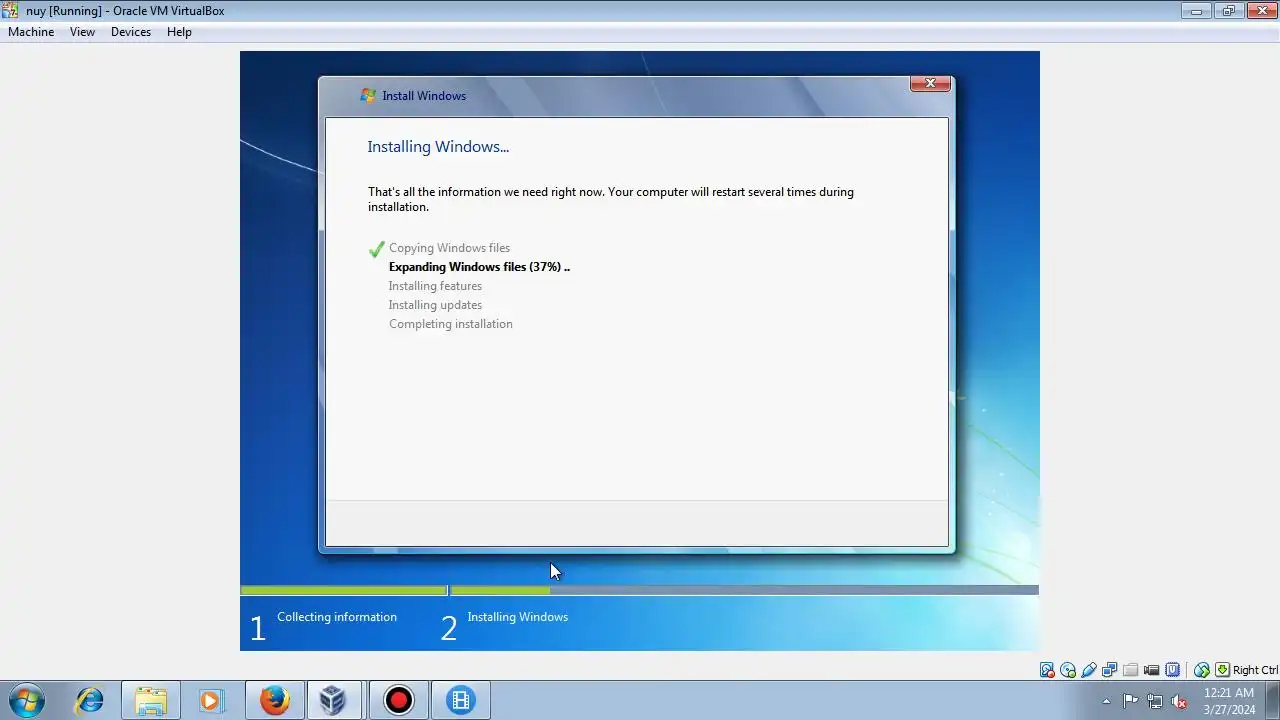1280x720 pixels.
Task: Open the Help menu
Action: 179,32
